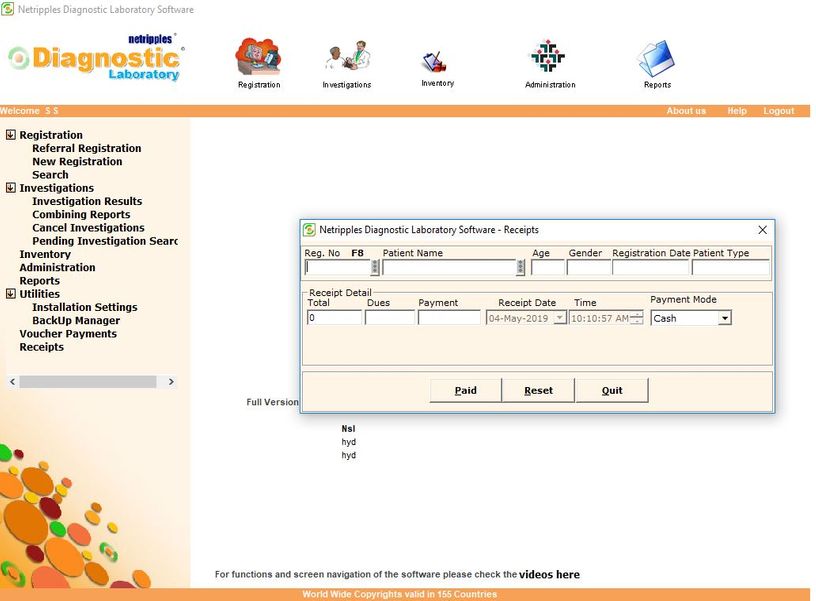
Task: Click the Help link in orange bar
Action: pos(736,111)
